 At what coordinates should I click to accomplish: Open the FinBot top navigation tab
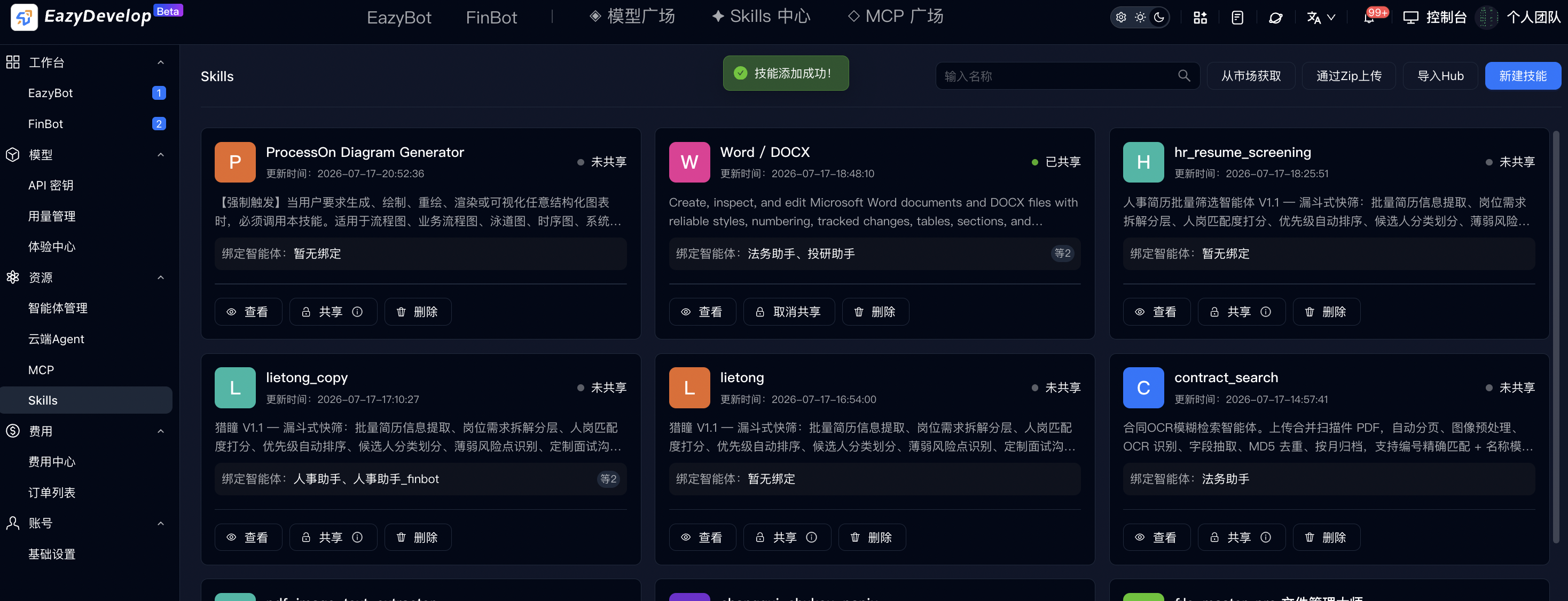pyautogui.click(x=491, y=18)
